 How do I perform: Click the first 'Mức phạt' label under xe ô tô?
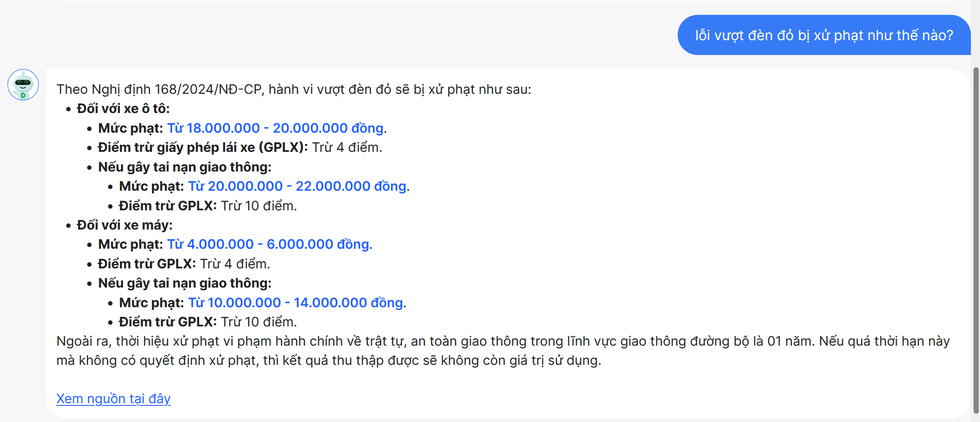[x=130, y=128]
